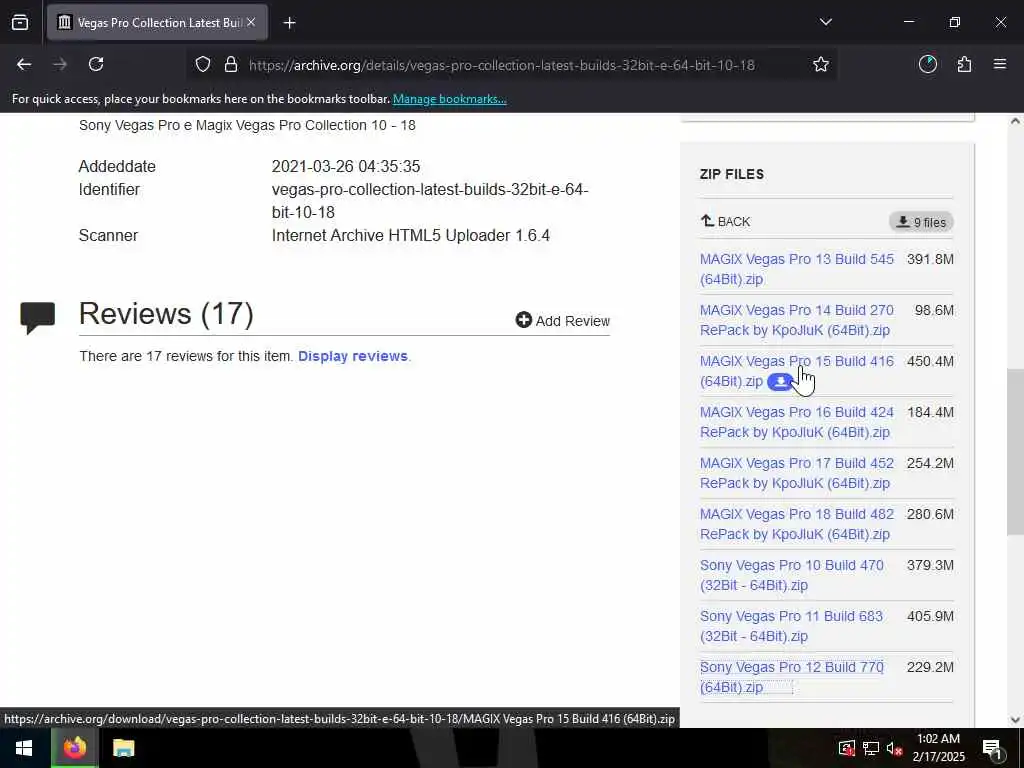The height and width of the screenshot is (768, 1024).
Task: Open the circular toolbar icon beside Extensions
Action: pyautogui.click(x=928, y=64)
